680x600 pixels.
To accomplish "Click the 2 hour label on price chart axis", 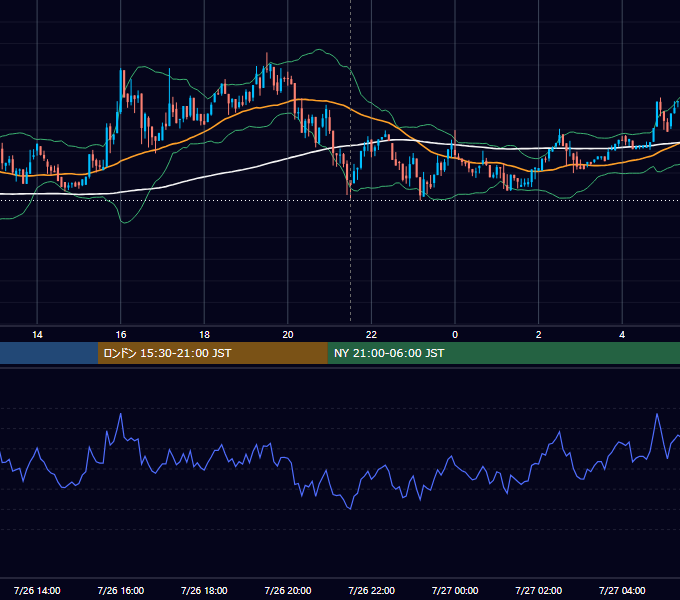I will 538,335.
